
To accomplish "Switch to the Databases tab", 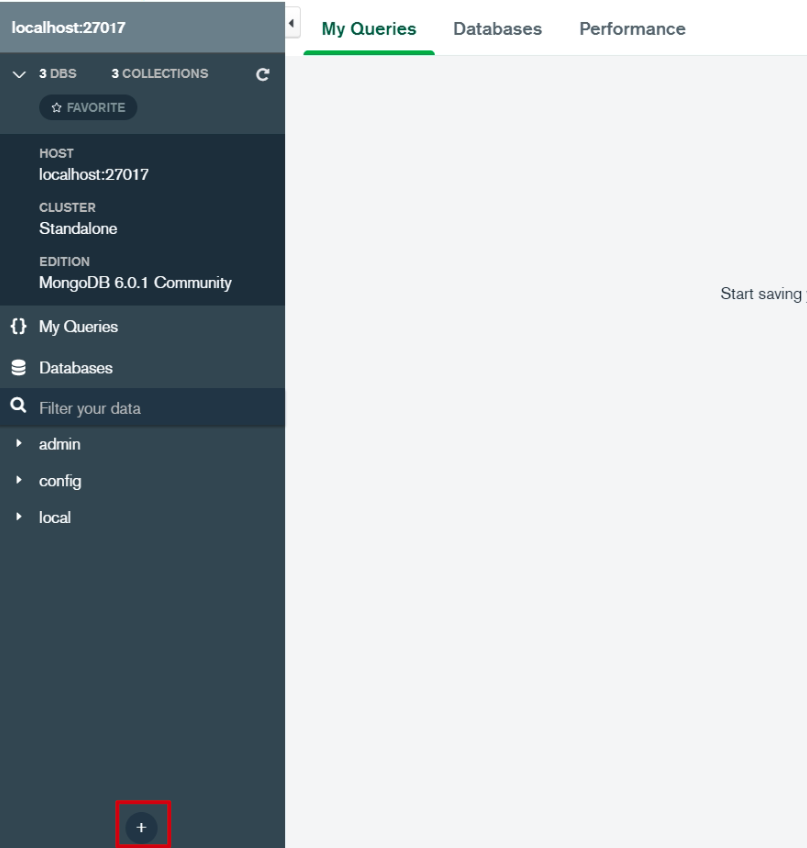I will 497,29.
